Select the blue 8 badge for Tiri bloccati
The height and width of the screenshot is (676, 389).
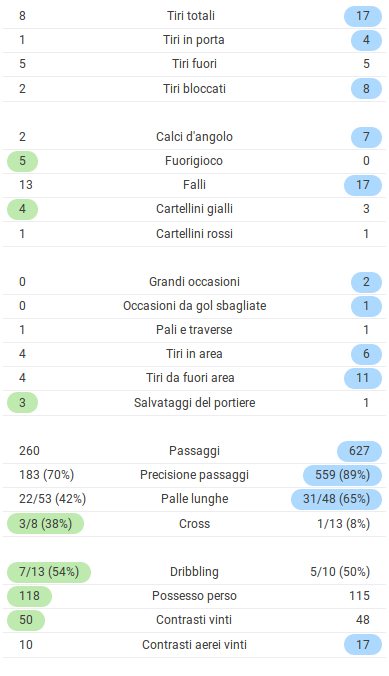pos(366,89)
